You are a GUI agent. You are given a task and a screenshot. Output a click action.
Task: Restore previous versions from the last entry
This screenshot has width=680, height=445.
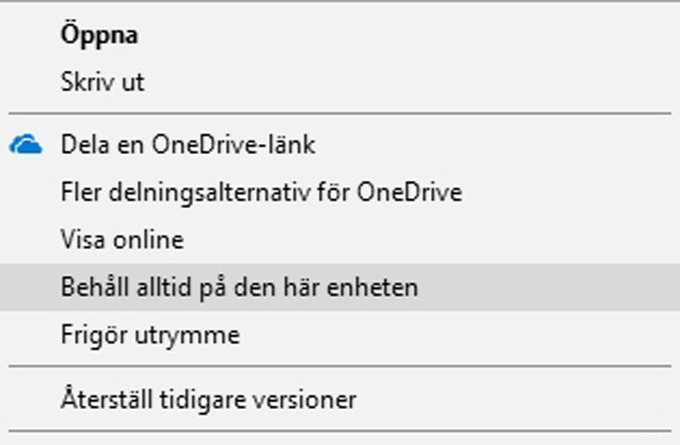[340, 399]
